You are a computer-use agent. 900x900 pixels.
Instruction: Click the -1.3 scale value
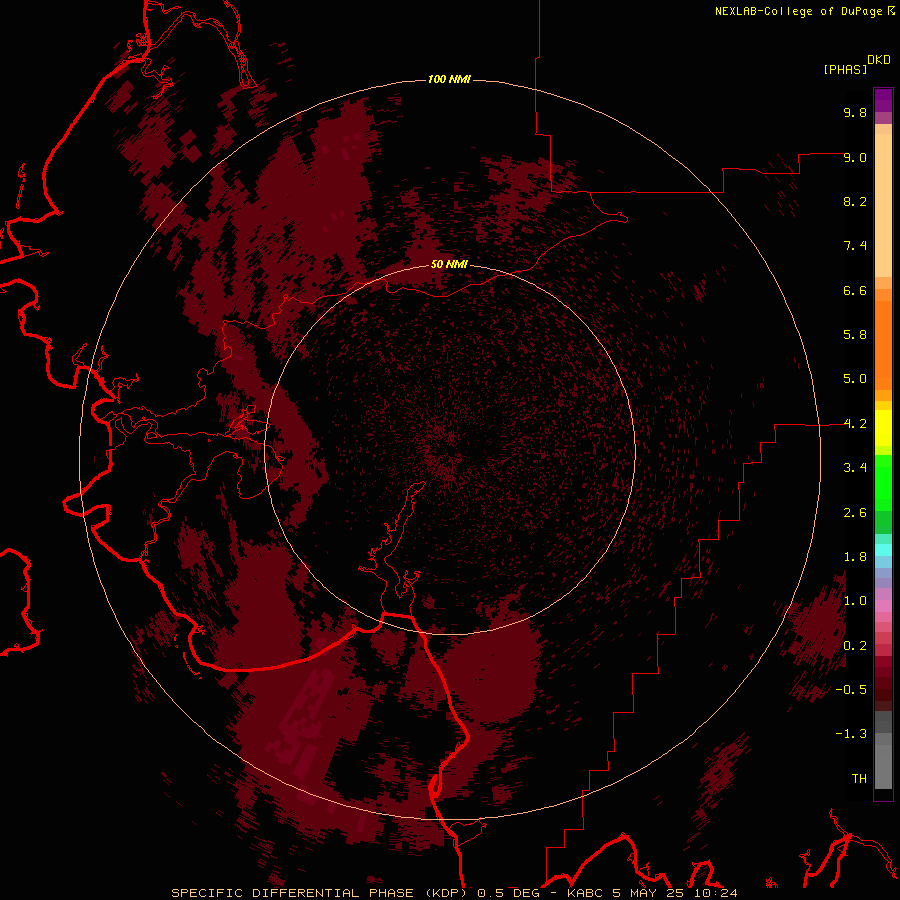[851, 734]
